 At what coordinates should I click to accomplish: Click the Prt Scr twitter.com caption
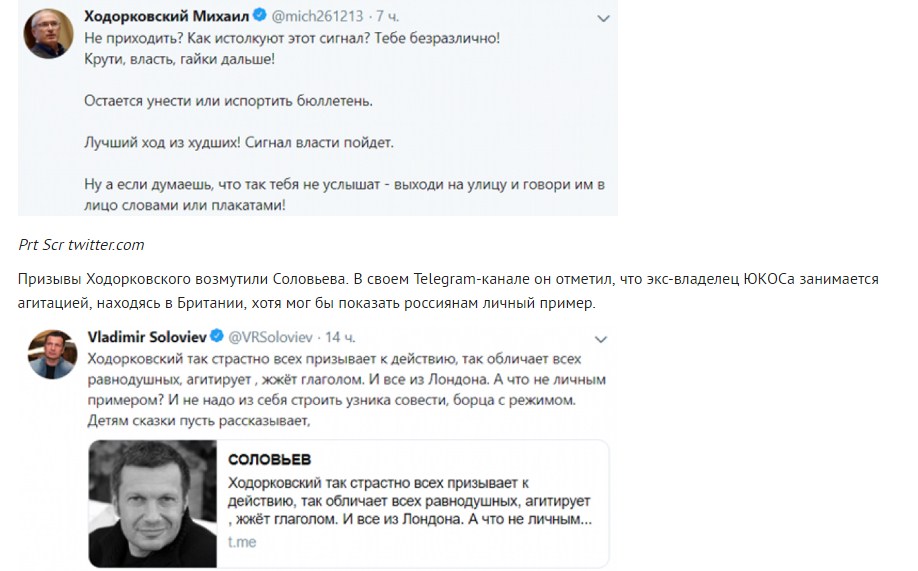[81, 245]
